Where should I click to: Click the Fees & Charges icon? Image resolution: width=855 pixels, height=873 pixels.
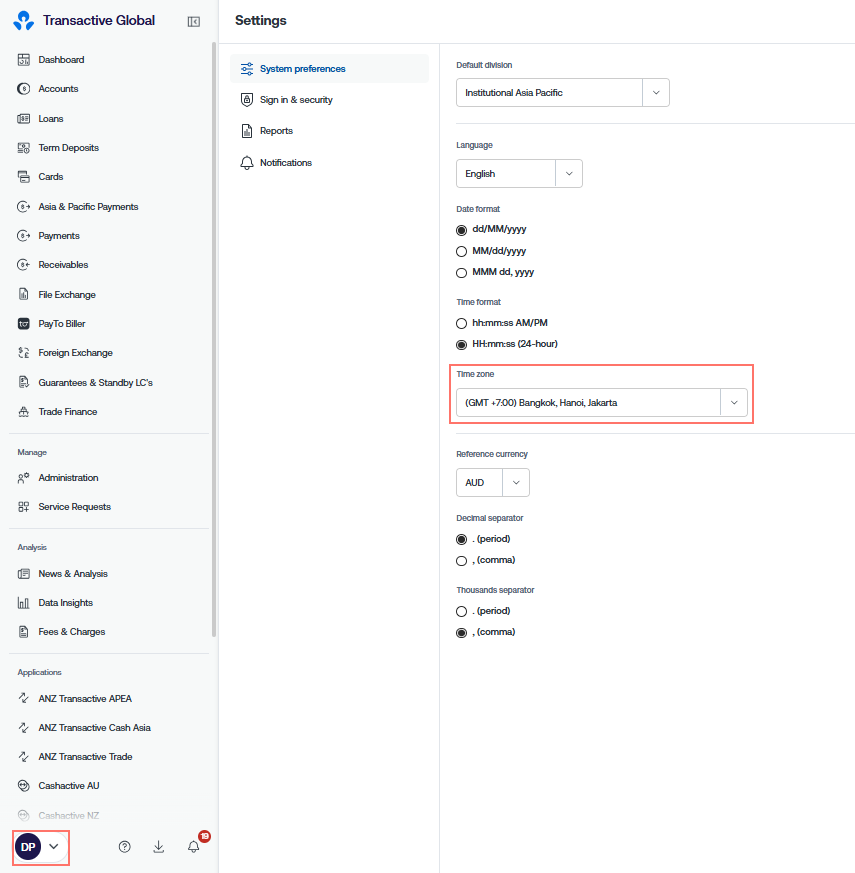(23, 631)
